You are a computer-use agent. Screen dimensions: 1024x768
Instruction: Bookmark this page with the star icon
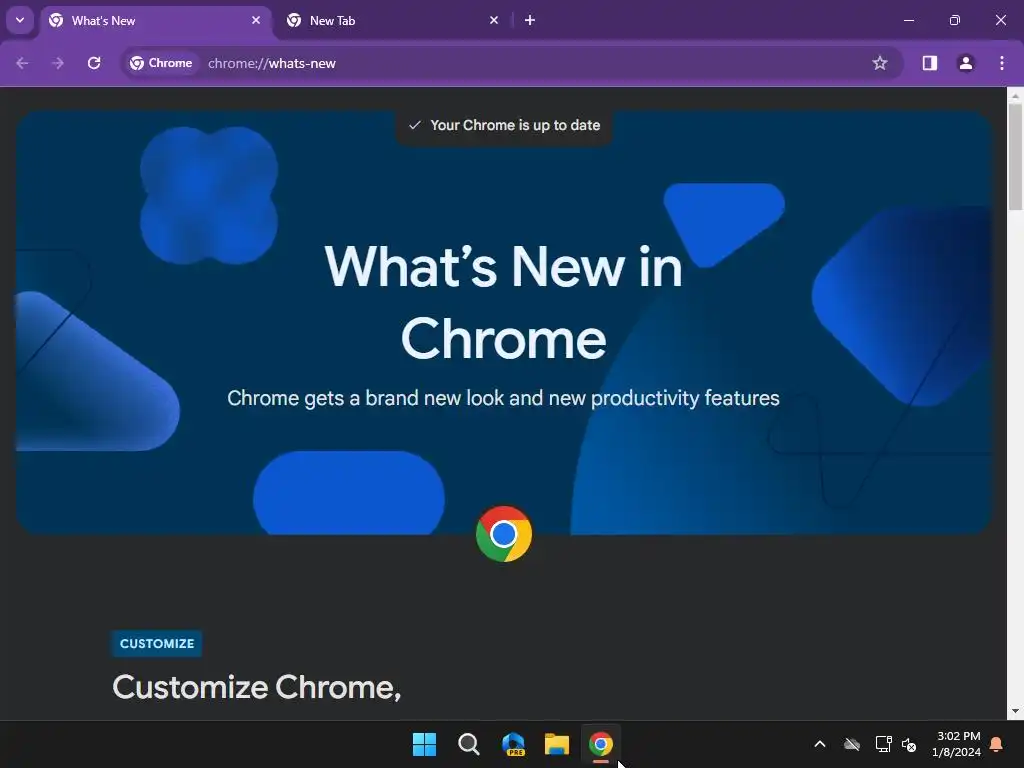[x=880, y=63]
